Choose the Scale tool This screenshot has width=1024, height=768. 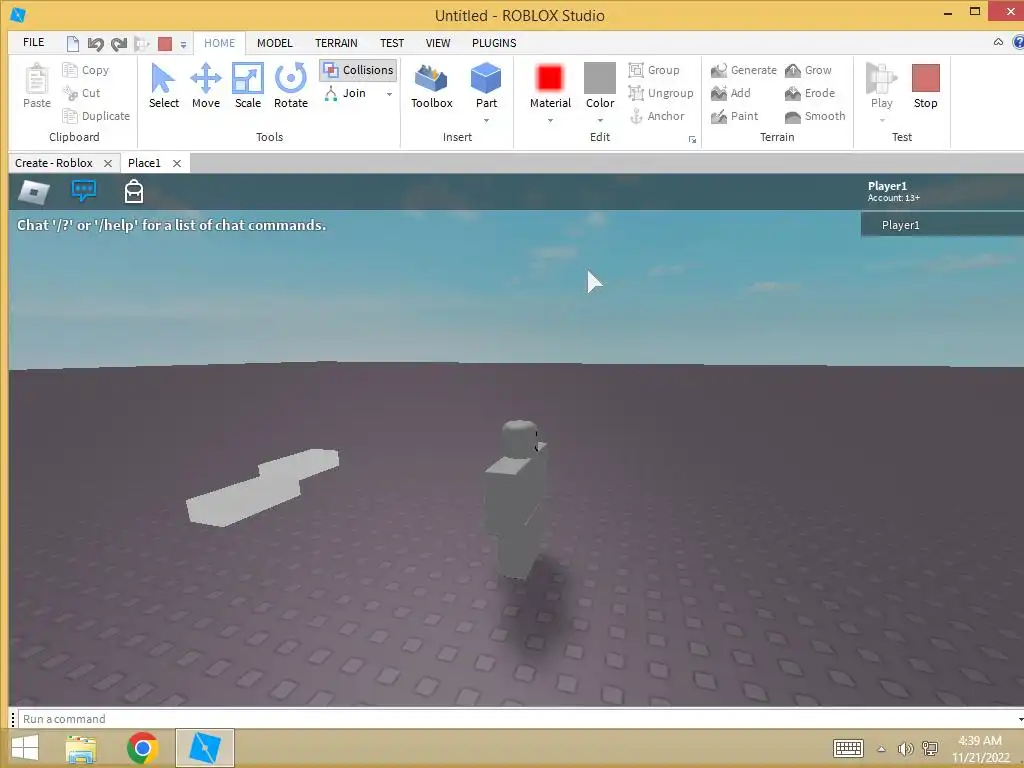pos(248,86)
